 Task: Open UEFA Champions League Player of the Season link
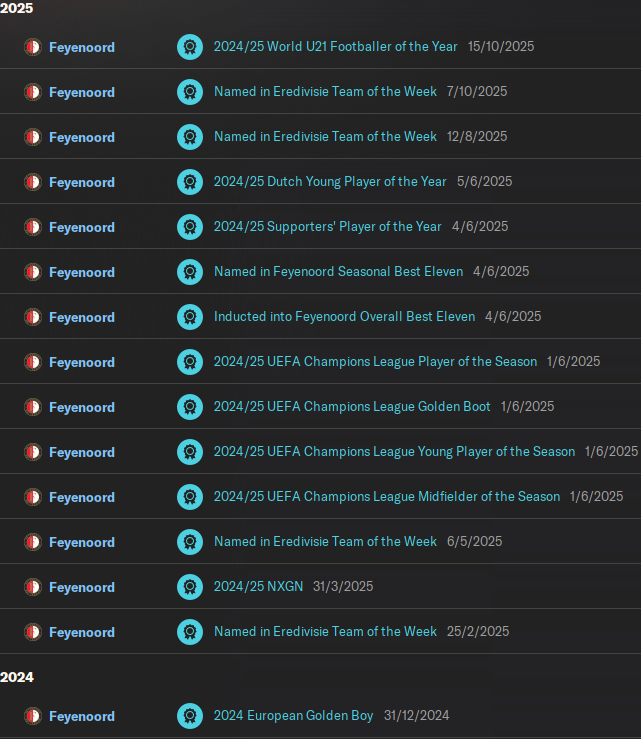click(x=376, y=361)
